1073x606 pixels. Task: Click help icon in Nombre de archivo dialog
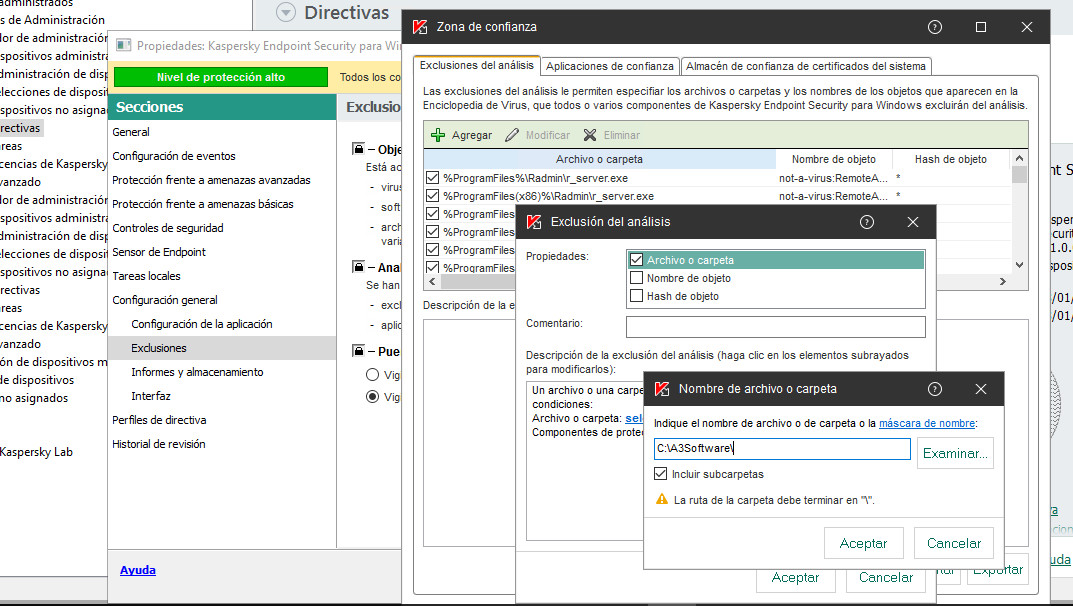click(935, 389)
